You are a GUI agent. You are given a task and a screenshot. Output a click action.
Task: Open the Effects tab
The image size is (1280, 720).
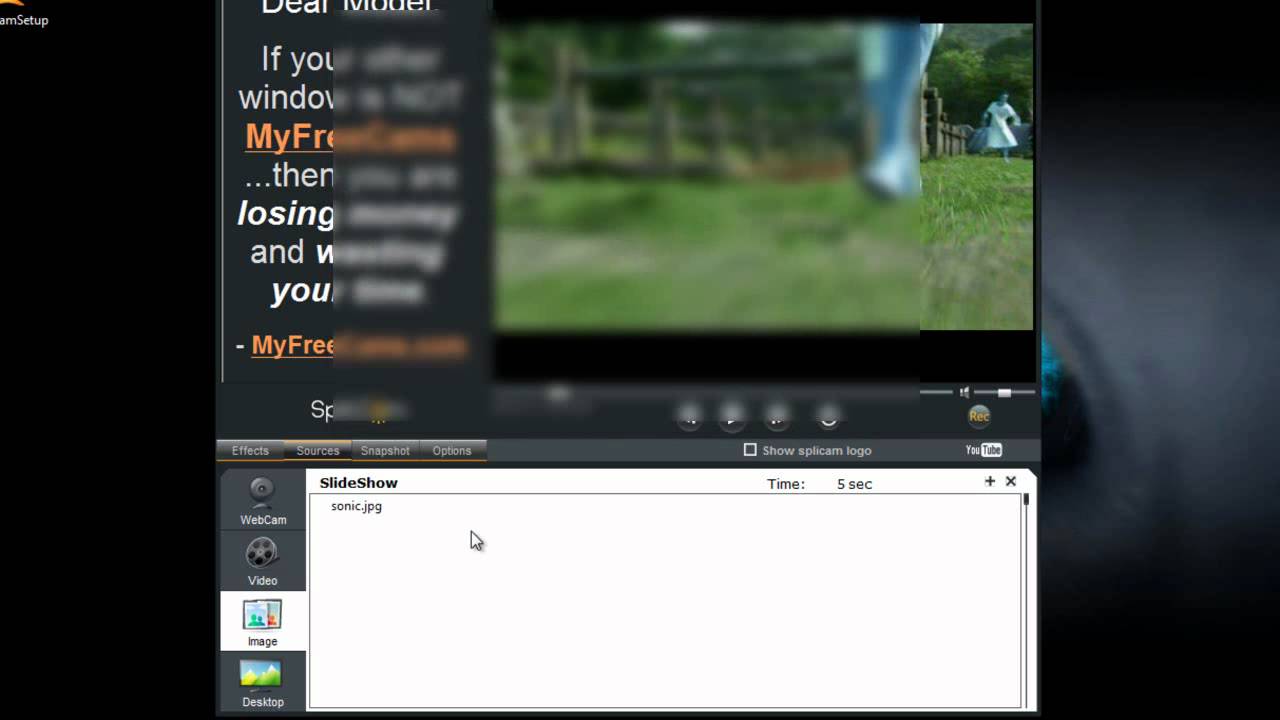click(x=250, y=451)
